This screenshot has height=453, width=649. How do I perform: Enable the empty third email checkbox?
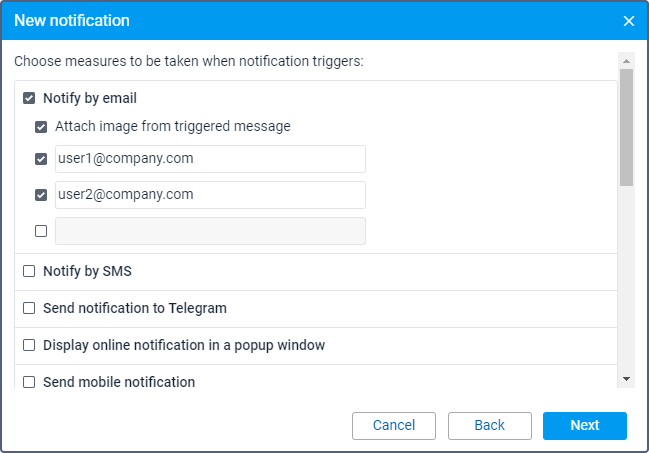click(x=41, y=231)
